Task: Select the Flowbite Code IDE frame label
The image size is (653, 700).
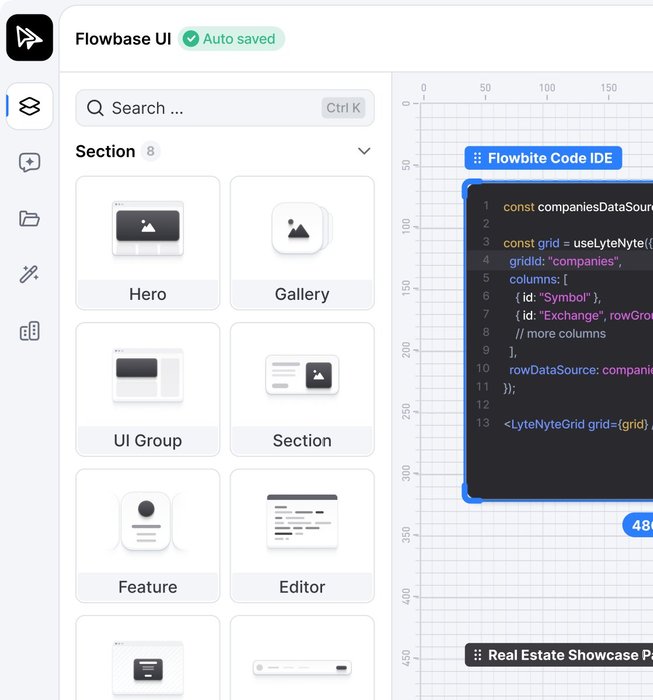Action: [x=543, y=158]
